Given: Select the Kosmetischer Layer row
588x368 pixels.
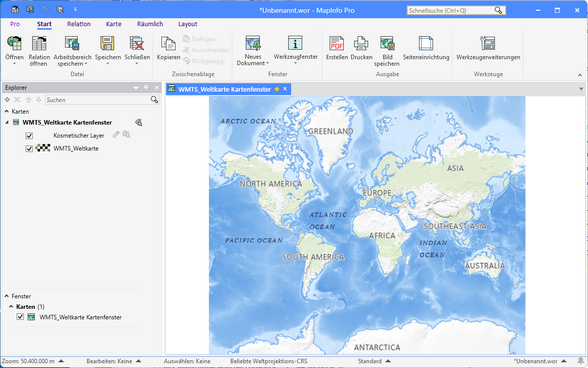Looking at the screenshot, I should 79,135.
